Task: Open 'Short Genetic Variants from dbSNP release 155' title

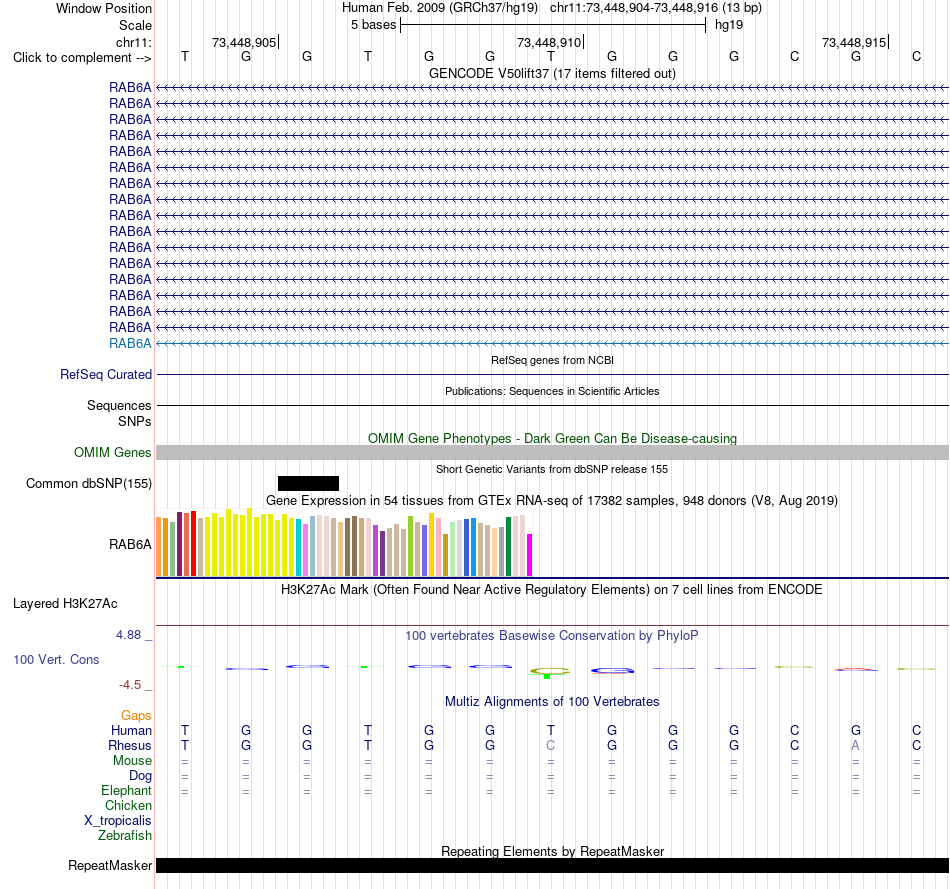Action: [x=552, y=469]
